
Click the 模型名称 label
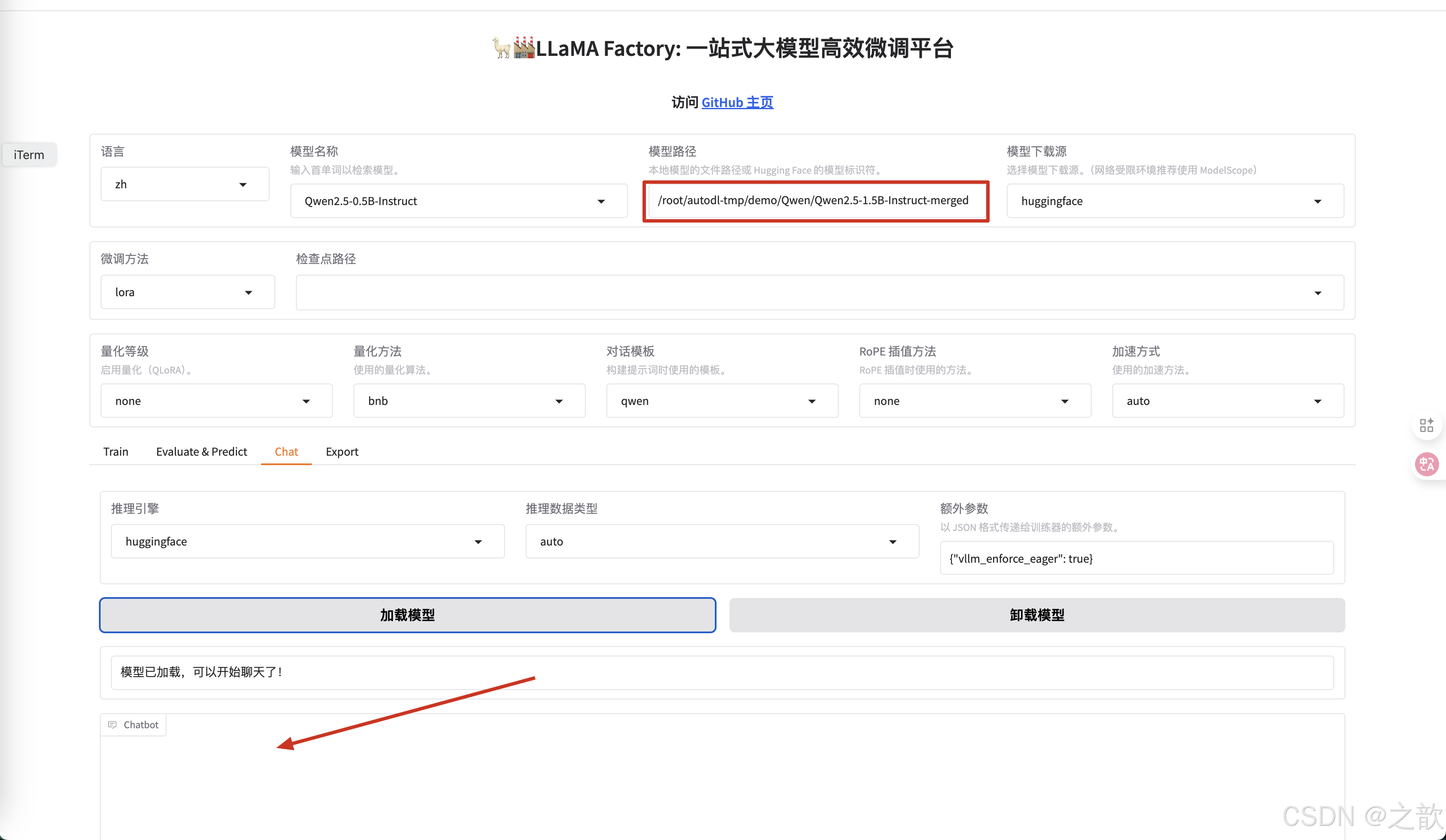click(314, 151)
